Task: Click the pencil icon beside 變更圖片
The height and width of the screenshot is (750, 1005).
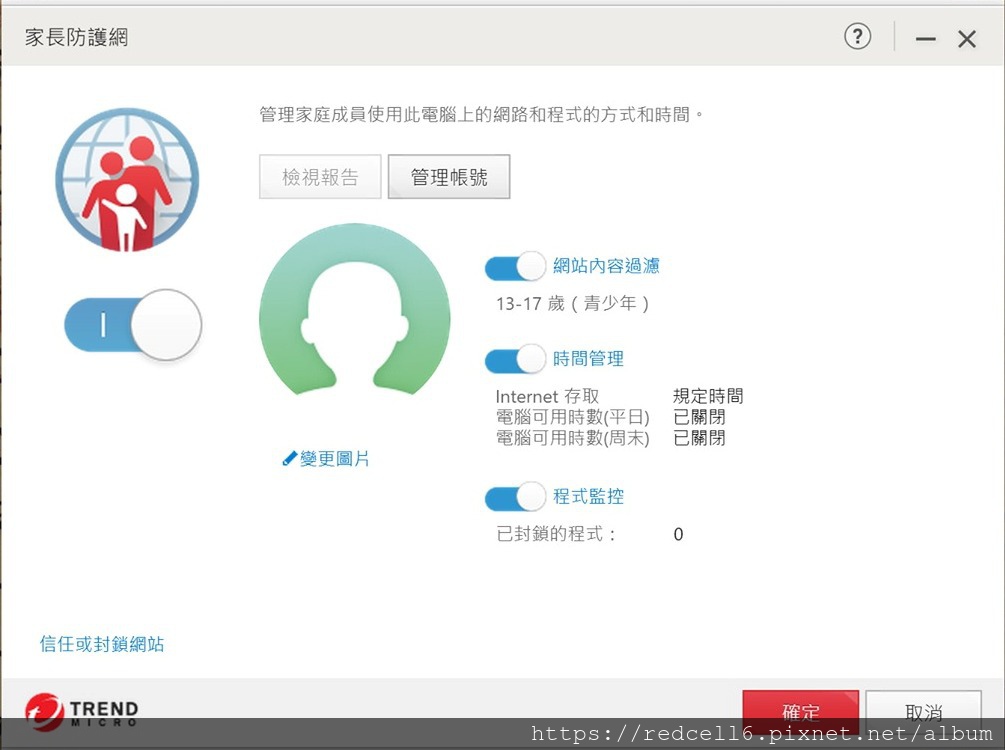Action: tap(289, 458)
